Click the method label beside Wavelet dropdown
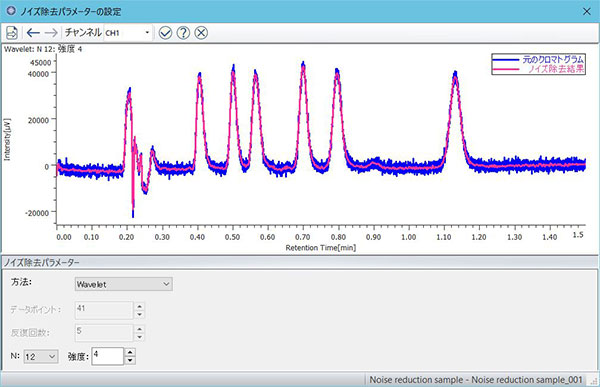Viewport: 600px width, 387px height. 21,282
